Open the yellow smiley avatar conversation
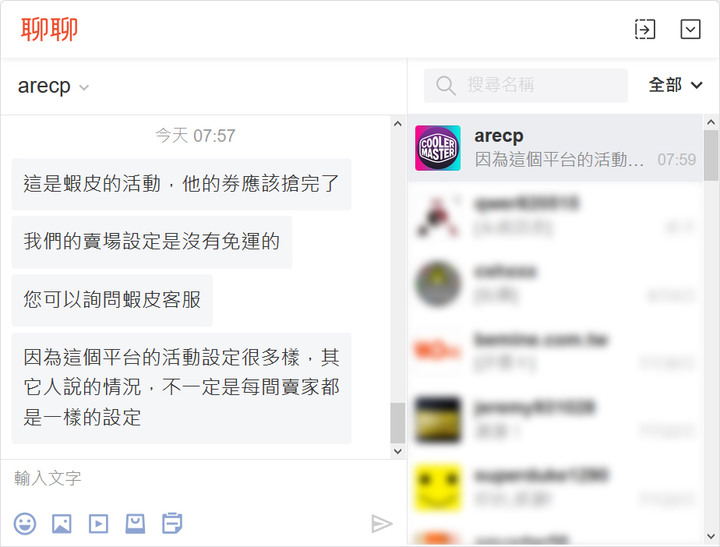This screenshot has width=720, height=547. point(555,487)
